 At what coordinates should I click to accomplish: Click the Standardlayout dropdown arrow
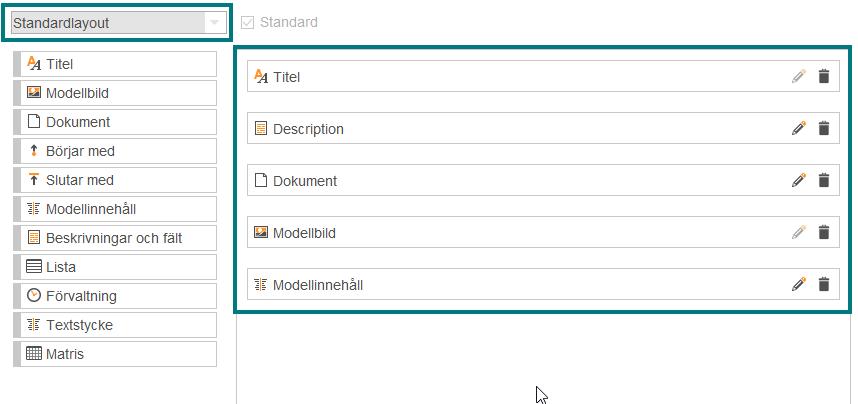tap(214, 23)
